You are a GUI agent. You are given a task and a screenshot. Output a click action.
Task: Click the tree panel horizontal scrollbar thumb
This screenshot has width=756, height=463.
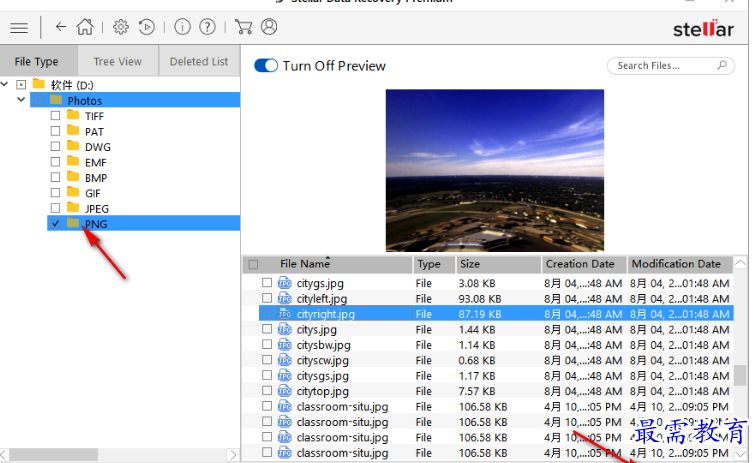[53, 454]
